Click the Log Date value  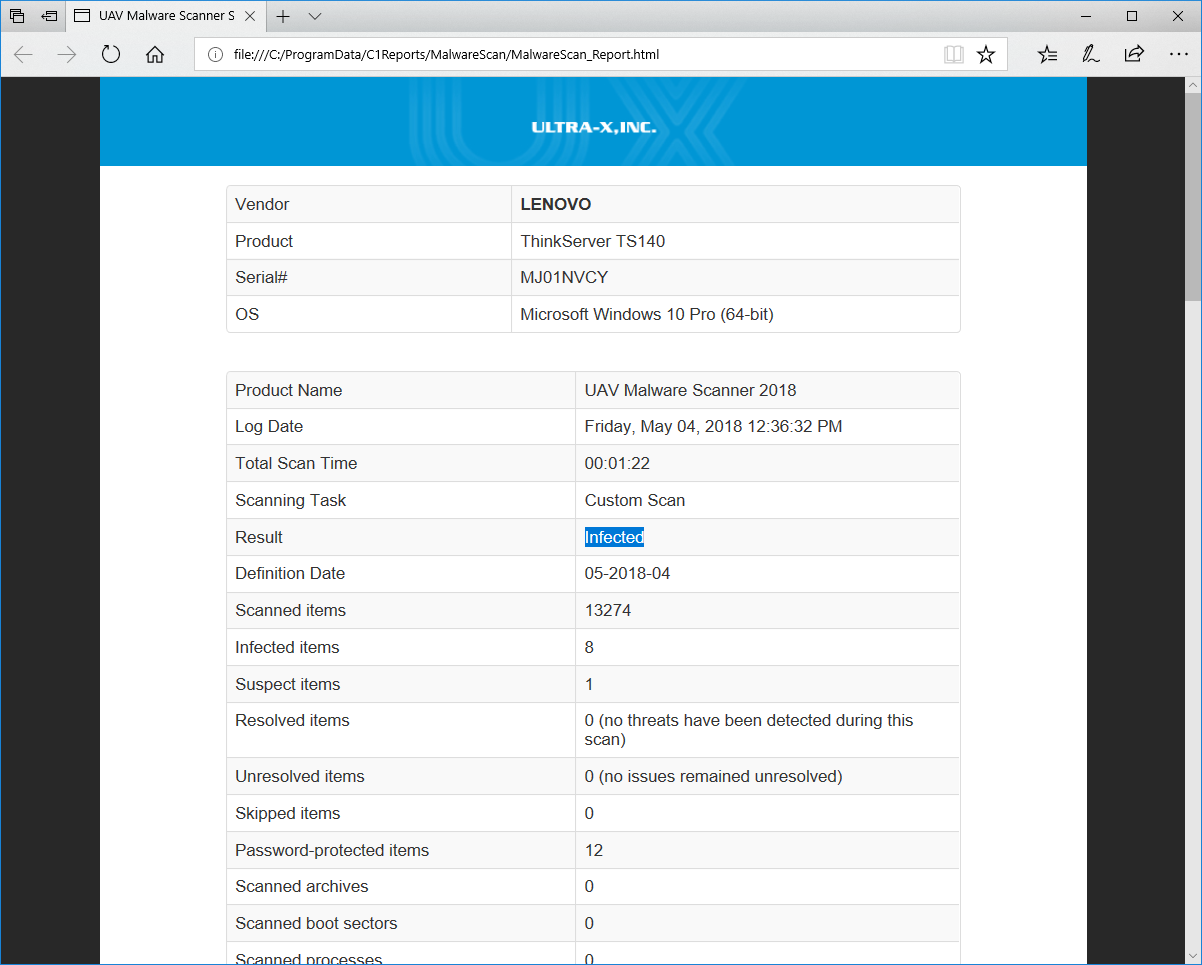714,426
